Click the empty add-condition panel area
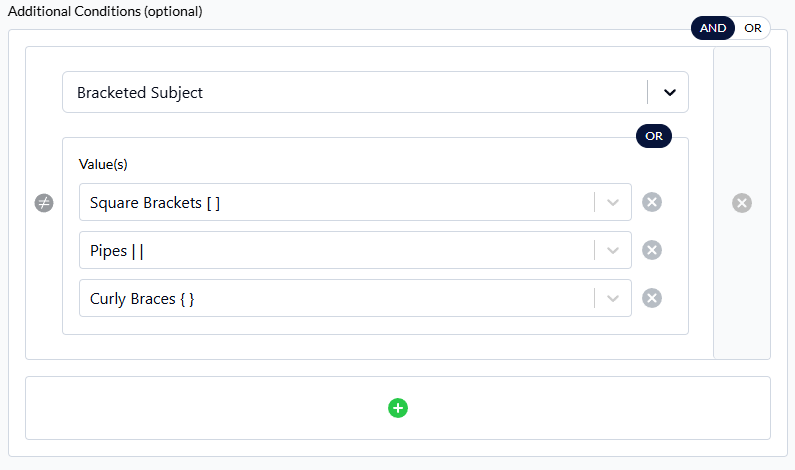795x470 pixels. point(398,408)
